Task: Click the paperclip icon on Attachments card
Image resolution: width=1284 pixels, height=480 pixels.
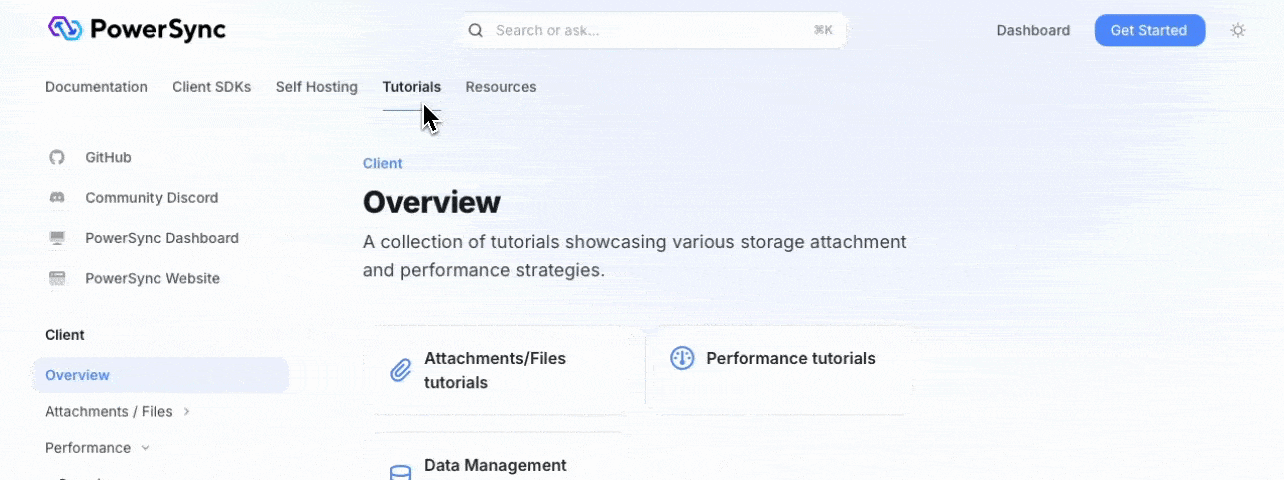Action: coord(400,371)
